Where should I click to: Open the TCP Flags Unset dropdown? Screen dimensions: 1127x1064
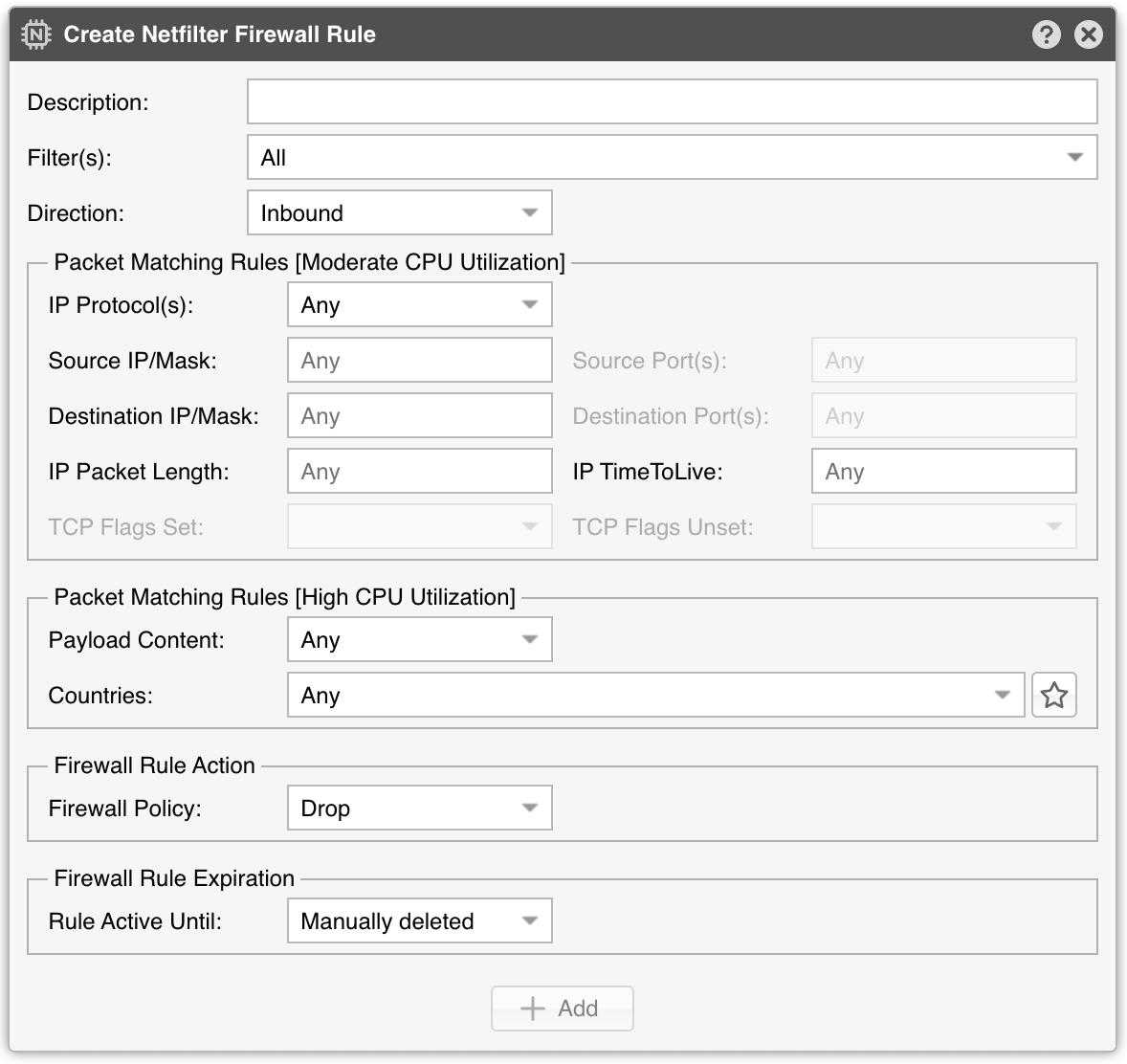point(943,527)
